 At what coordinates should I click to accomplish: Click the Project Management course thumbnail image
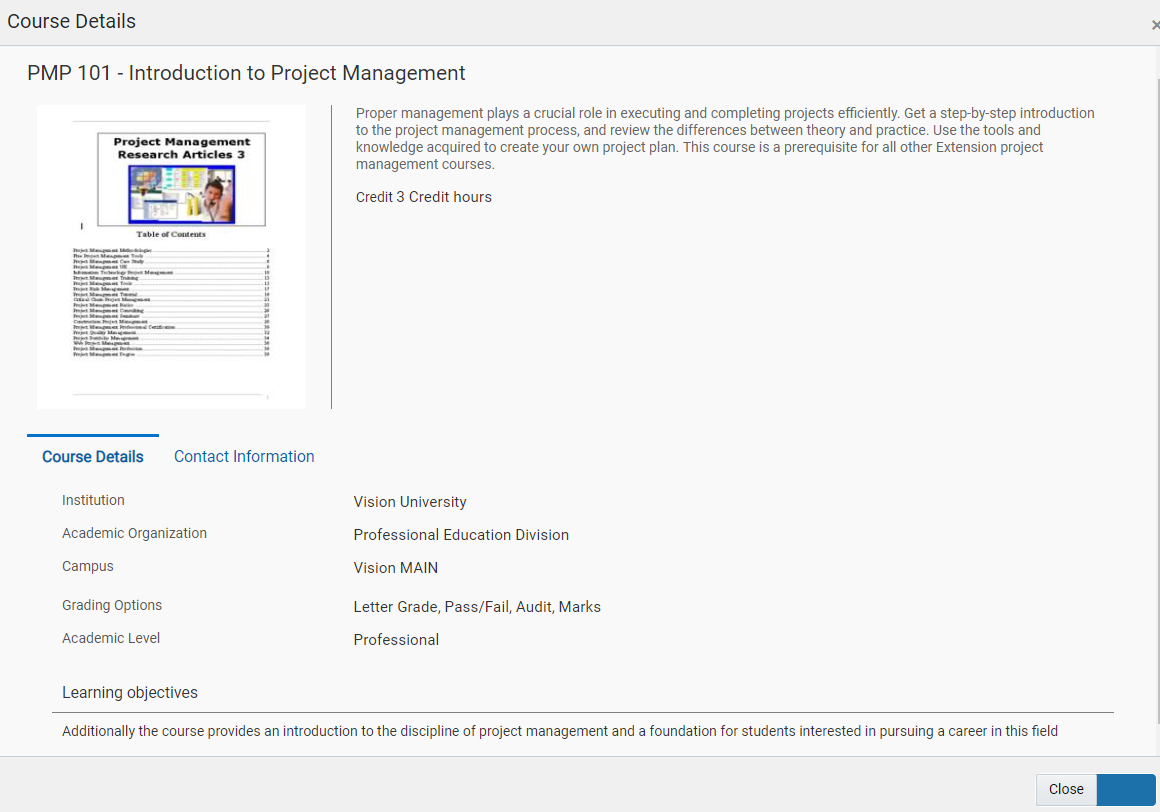coord(172,257)
